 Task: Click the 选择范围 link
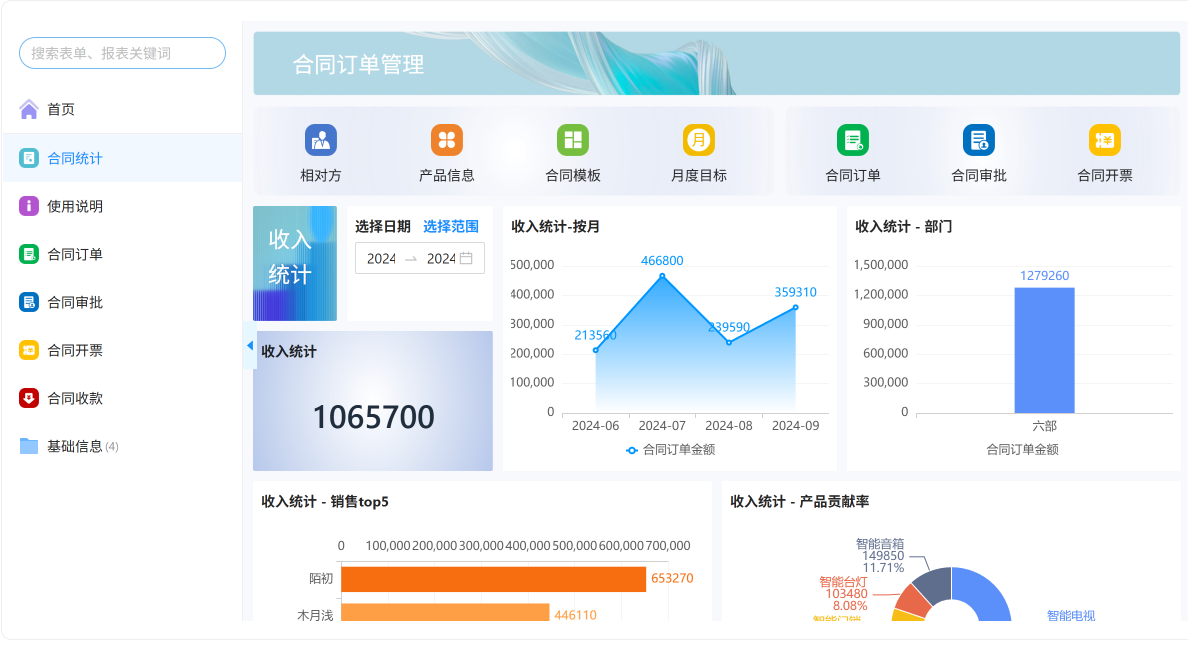coord(451,227)
